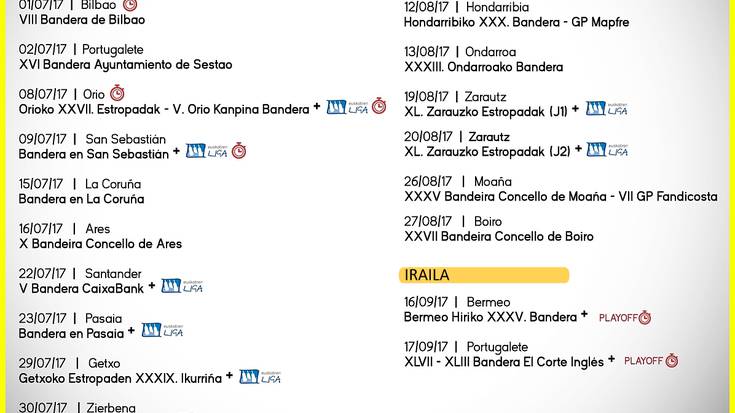Click the PLAYOFF stopwatch badge on Bermeo line
Screen dimensions: 735x413
(625, 317)
